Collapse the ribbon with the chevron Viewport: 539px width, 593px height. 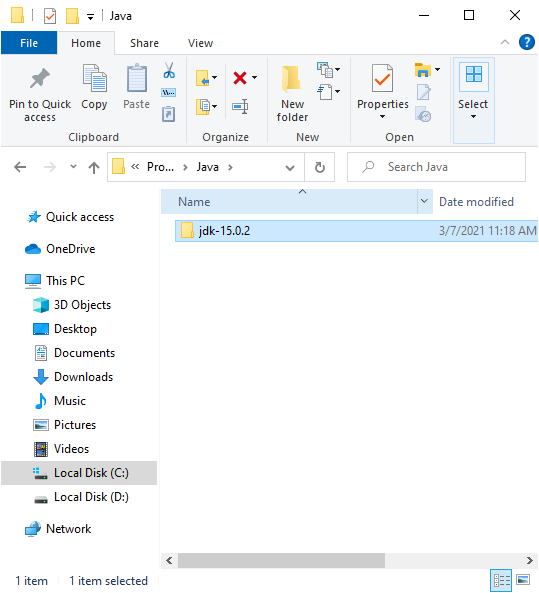pos(505,42)
